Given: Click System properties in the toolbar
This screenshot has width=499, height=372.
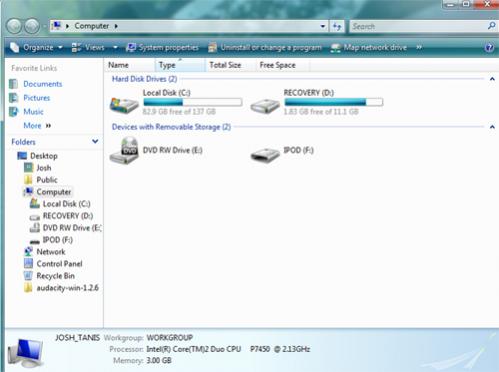Looking at the screenshot, I should pyautogui.click(x=162, y=47).
